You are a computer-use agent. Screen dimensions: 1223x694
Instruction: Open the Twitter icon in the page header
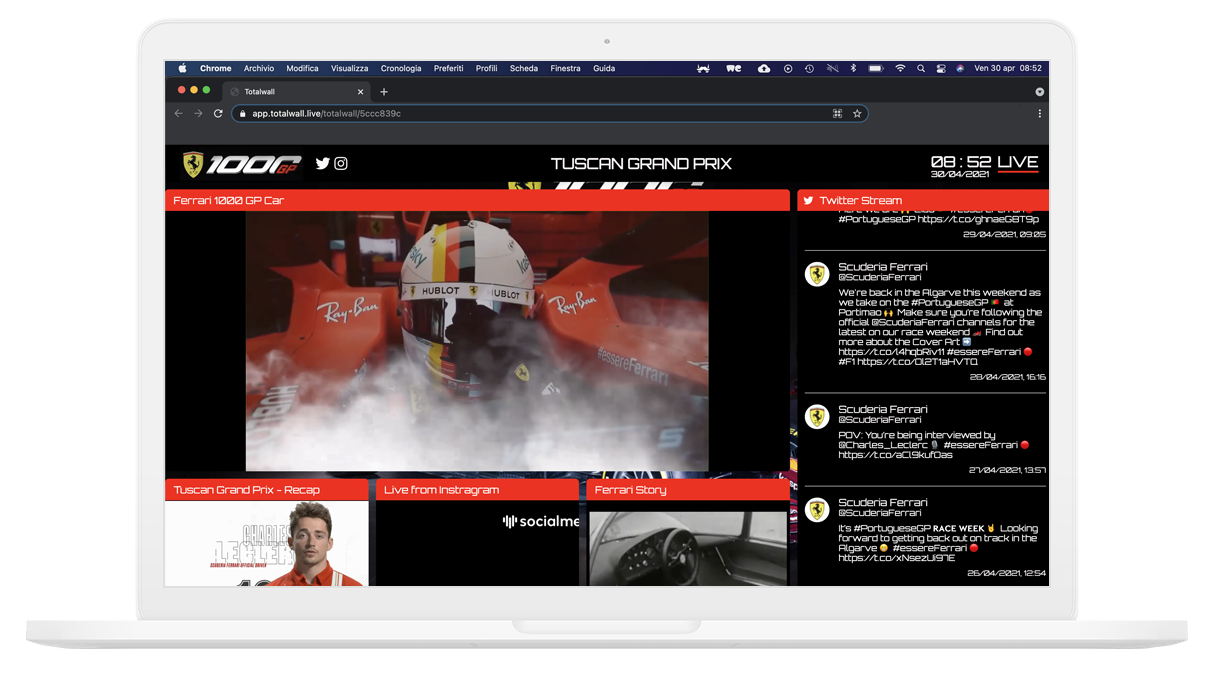tap(323, 163)
